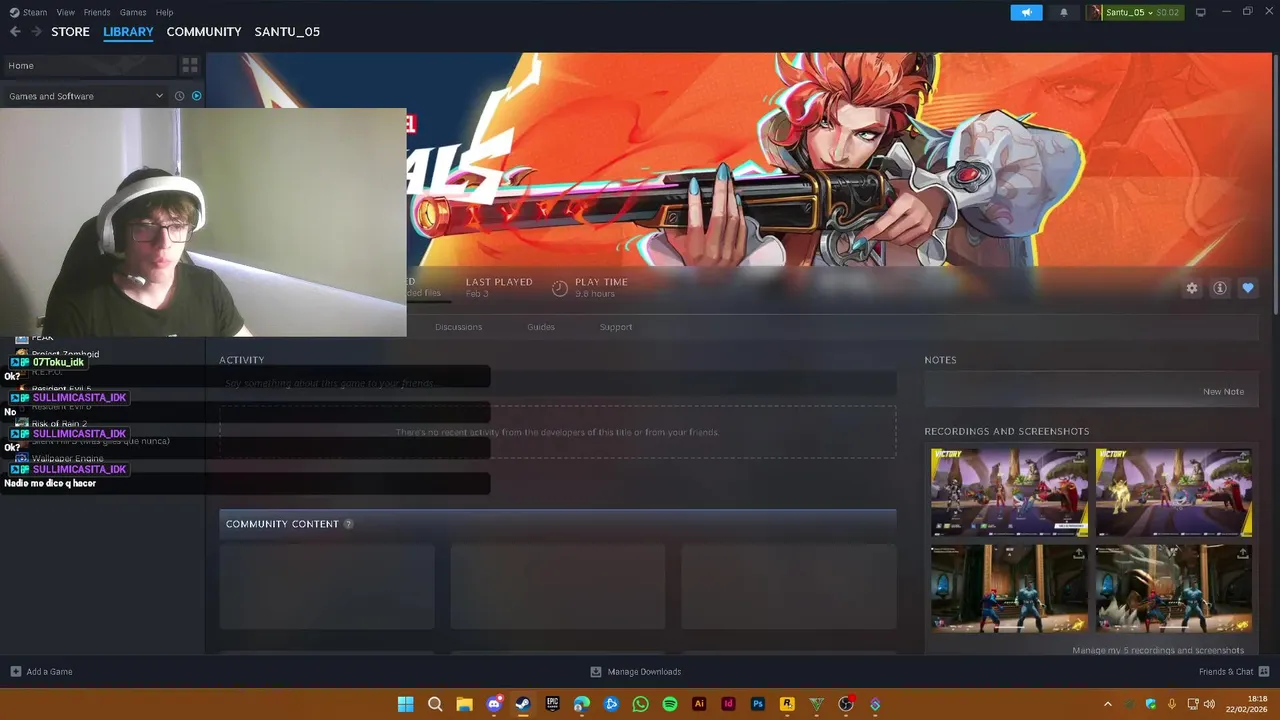
Task: Go to the STORE tab
Action: click(x=70, y=32)
